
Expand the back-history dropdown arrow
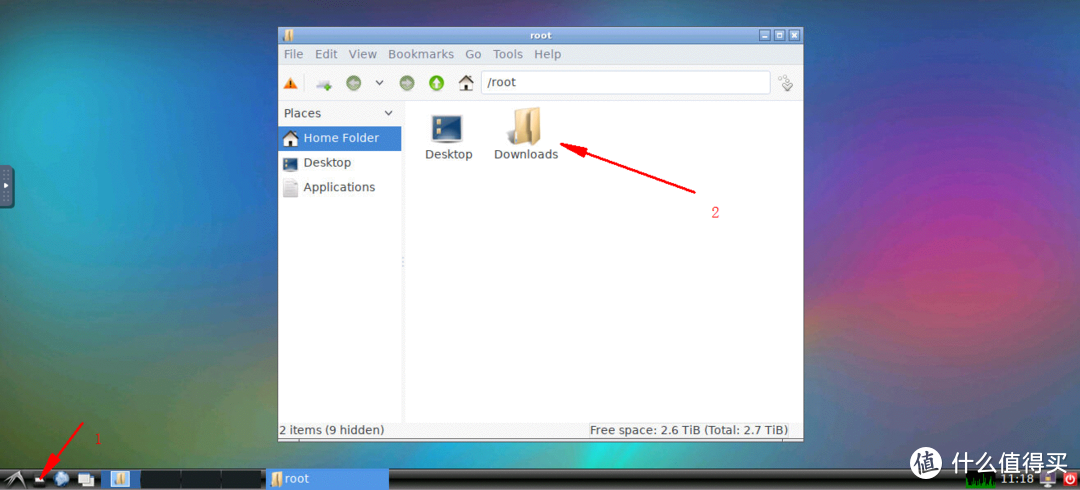pos(379,83)
